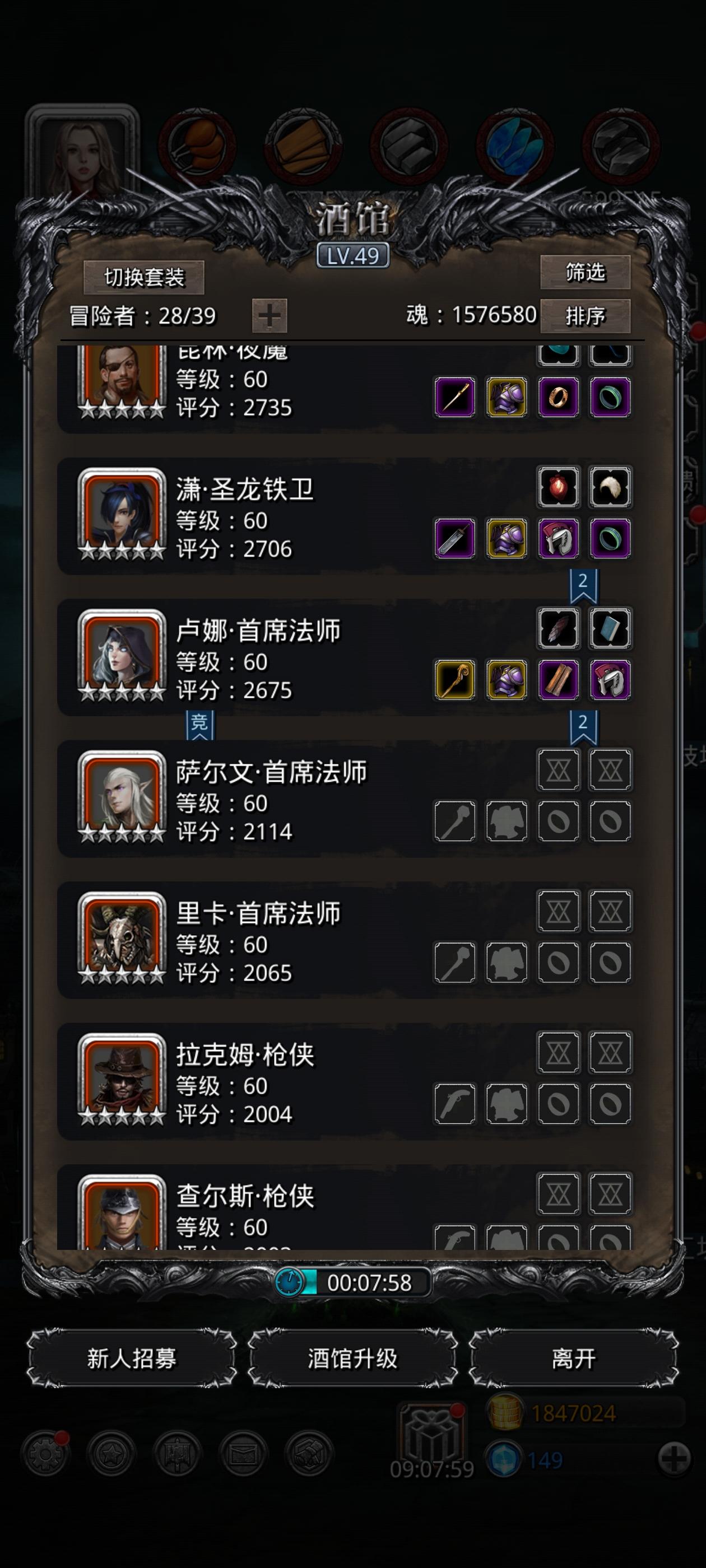This screenshot has height=1568, width=706.
Task: Select the golden staff of 卢娜·首席法师
Action: click(x=454, y=680)
